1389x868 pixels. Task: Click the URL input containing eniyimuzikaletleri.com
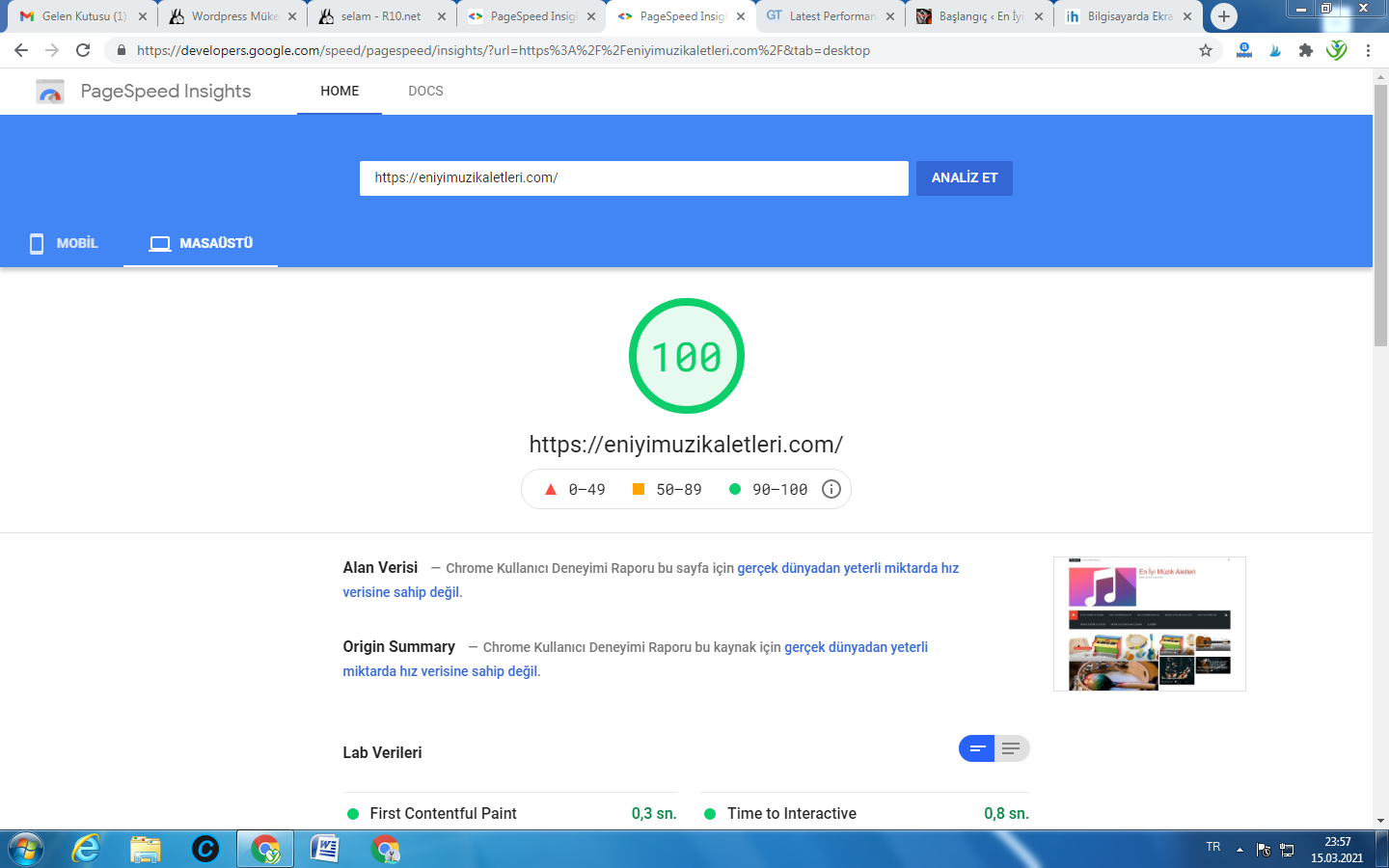tap(634, 178)
